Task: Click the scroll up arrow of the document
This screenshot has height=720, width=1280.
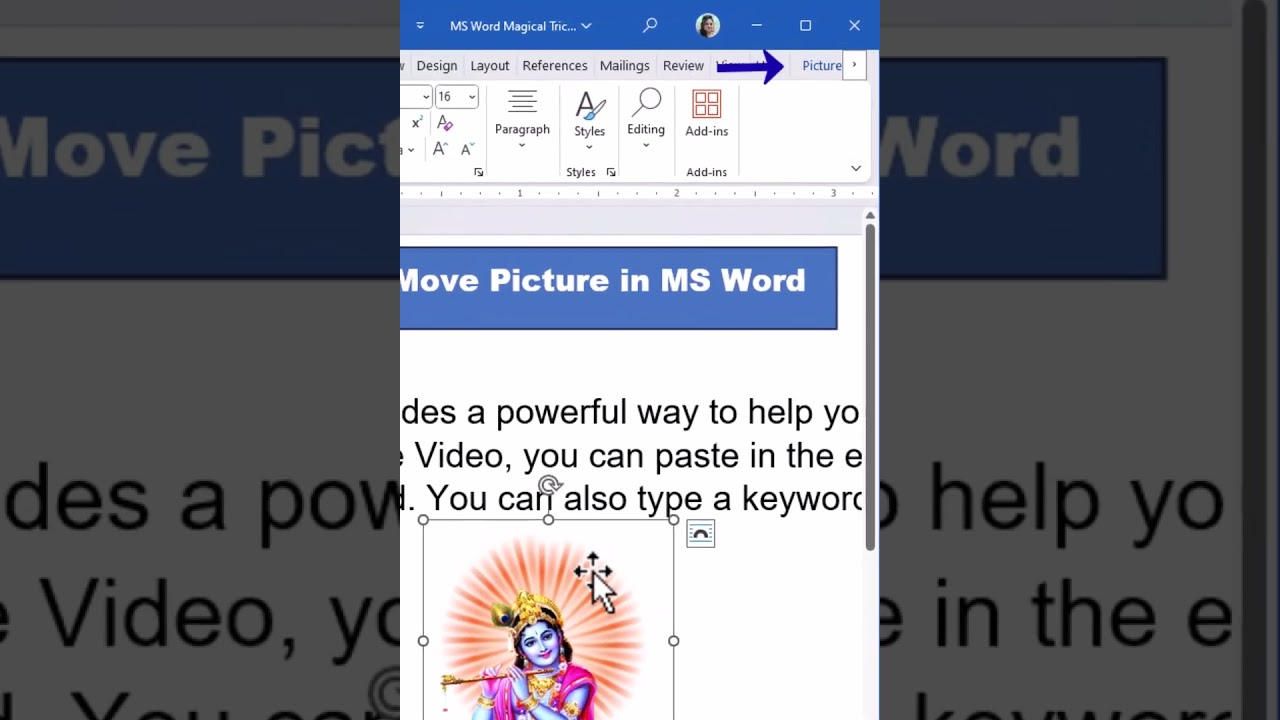Action: 870,215
